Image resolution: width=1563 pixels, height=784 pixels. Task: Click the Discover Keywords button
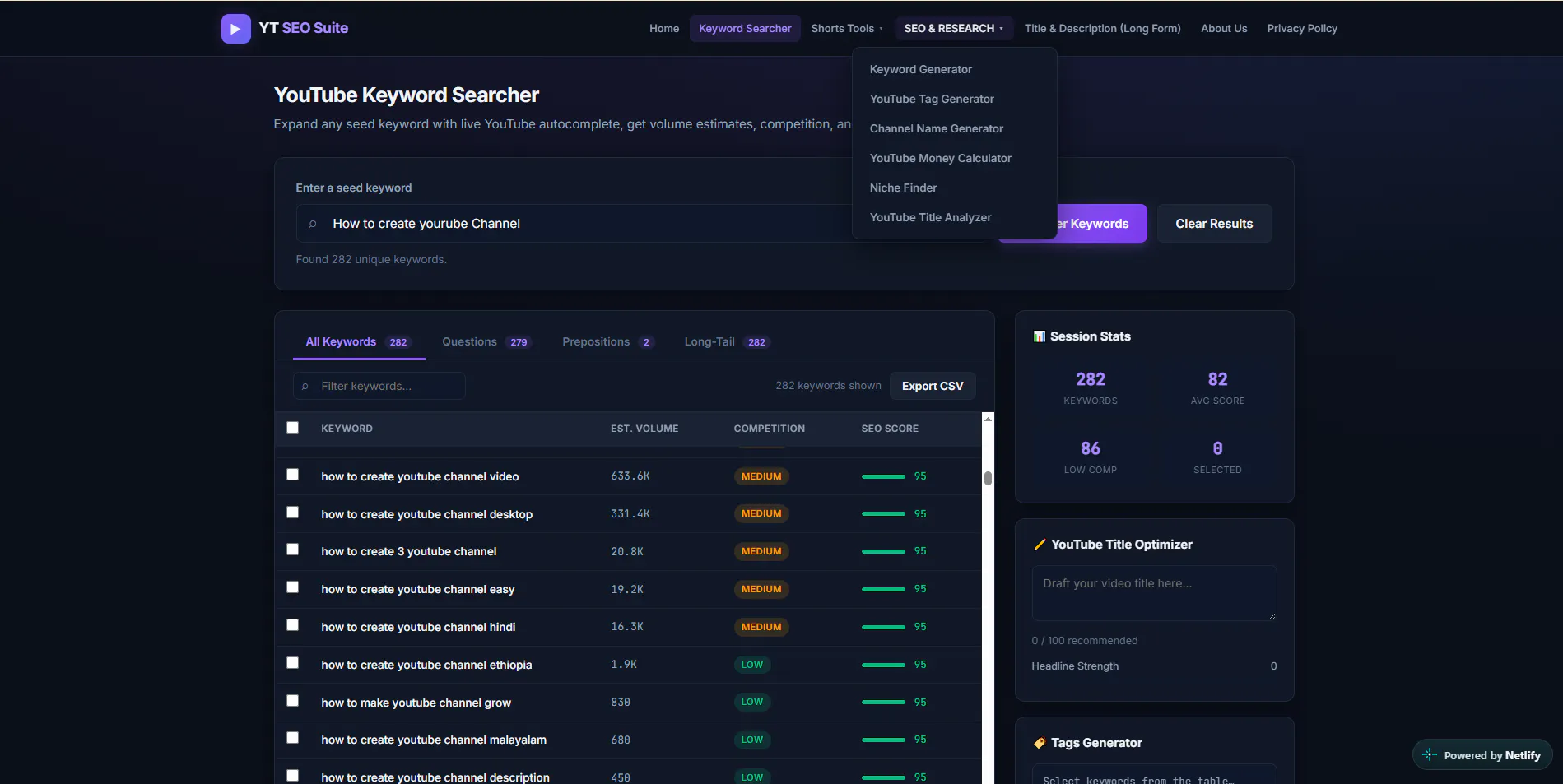[1101, 224]
